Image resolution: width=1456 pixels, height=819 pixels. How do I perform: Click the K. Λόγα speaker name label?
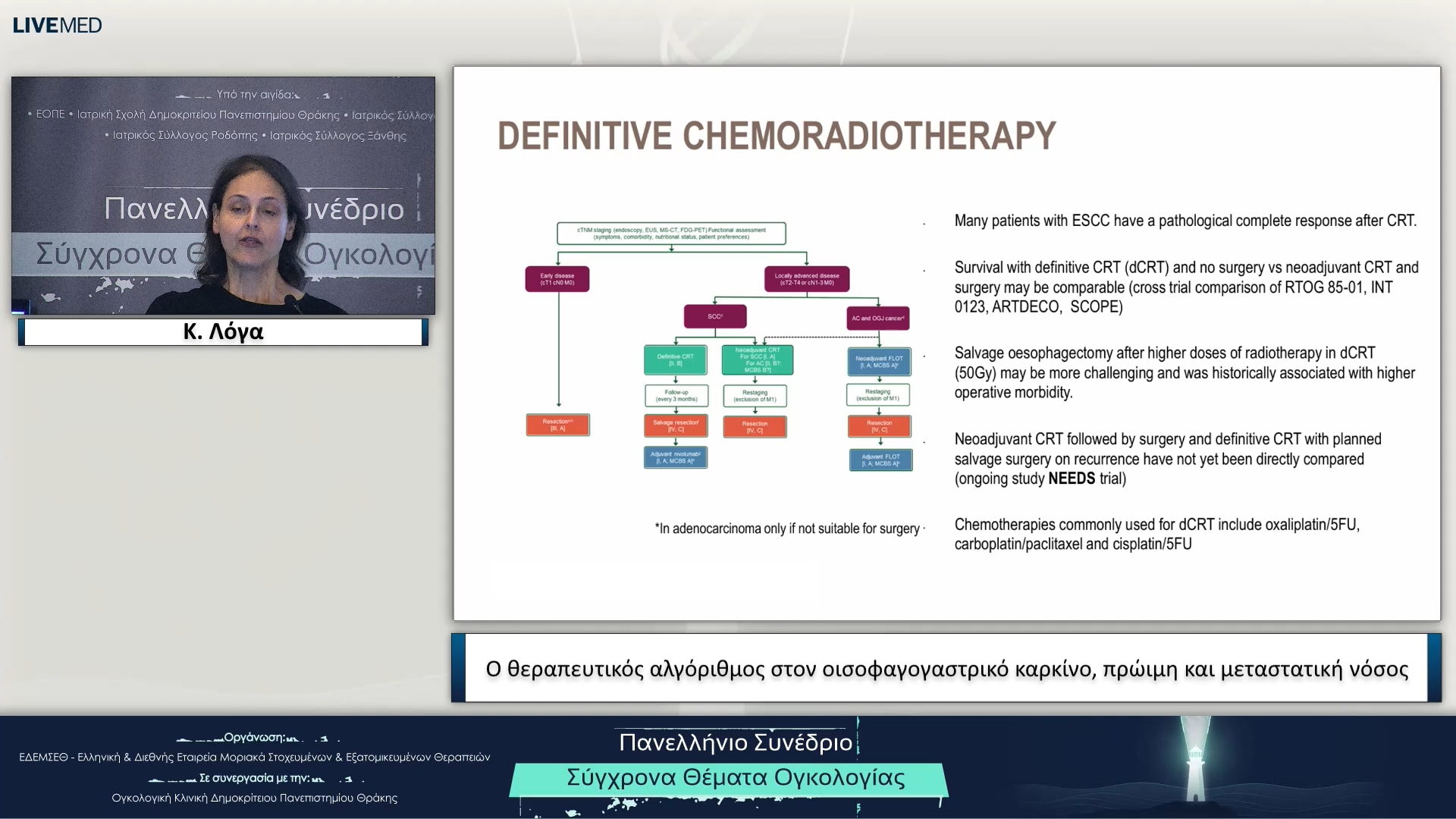223,332
